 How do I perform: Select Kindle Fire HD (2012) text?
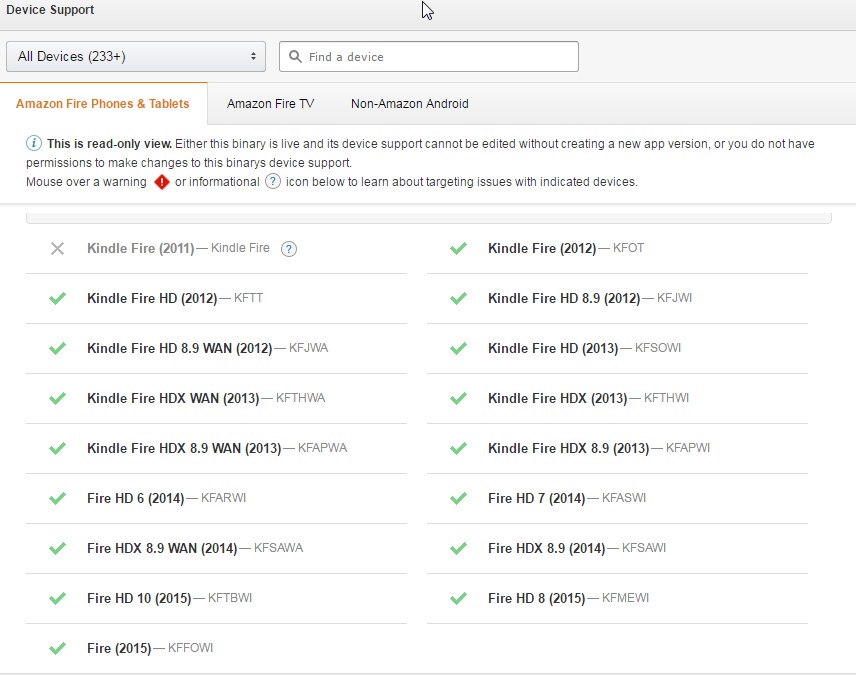[152, 299]
